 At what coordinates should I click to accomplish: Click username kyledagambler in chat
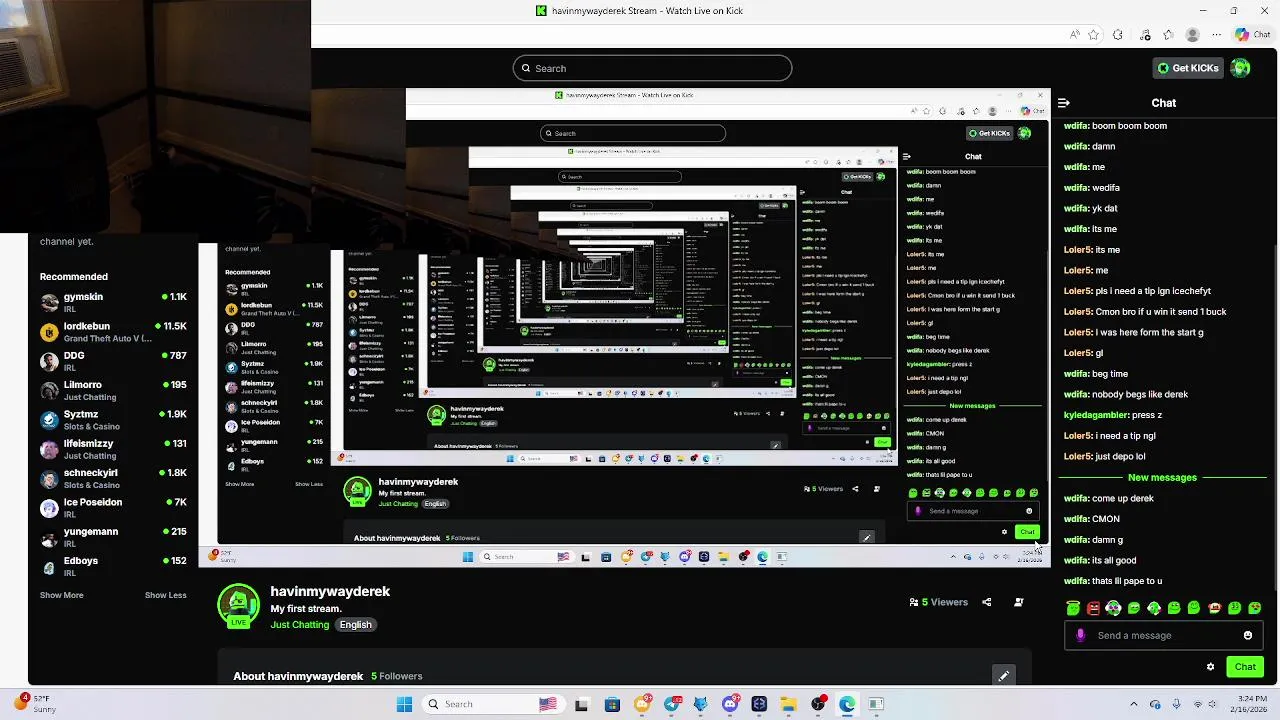point(1096,415)
